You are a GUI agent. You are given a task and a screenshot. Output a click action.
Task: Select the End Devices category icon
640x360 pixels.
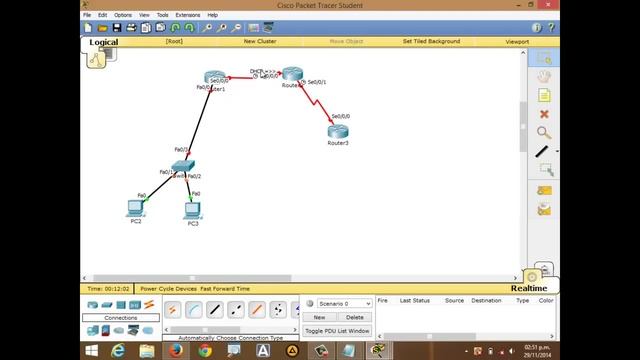pos(93,330)
